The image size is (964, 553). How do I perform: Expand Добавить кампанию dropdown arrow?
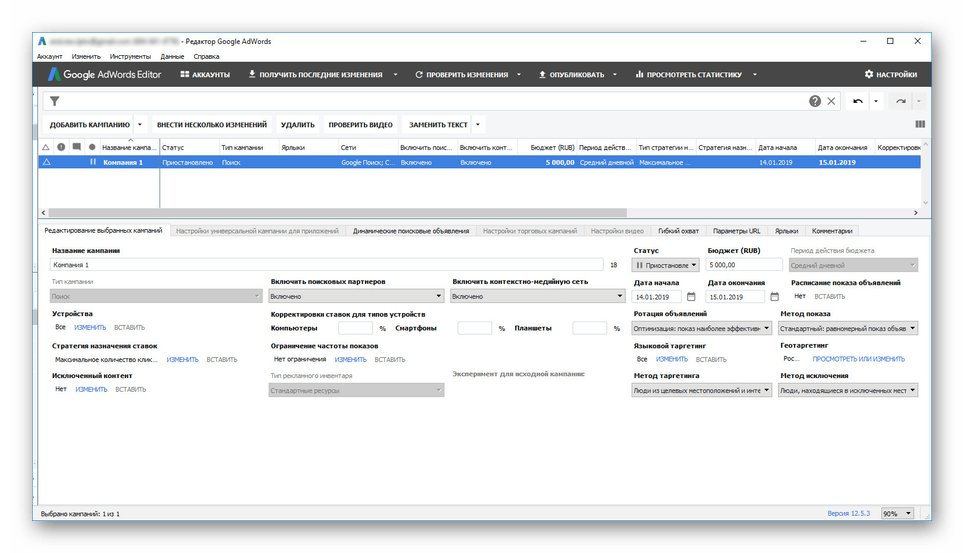click(140, 125)
